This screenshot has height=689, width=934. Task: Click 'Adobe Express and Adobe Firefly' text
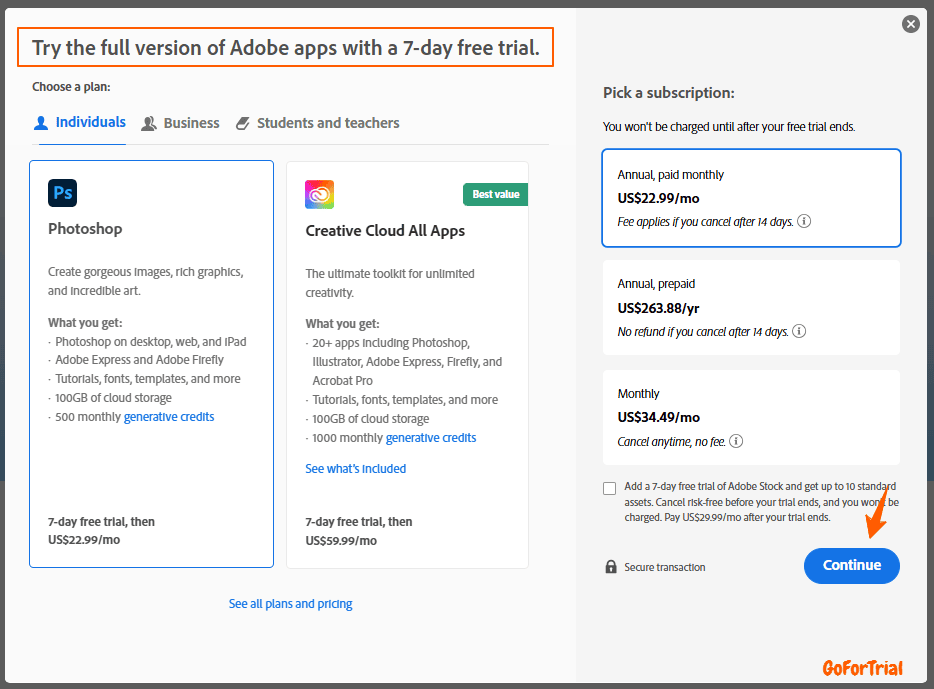coord(139,360)
